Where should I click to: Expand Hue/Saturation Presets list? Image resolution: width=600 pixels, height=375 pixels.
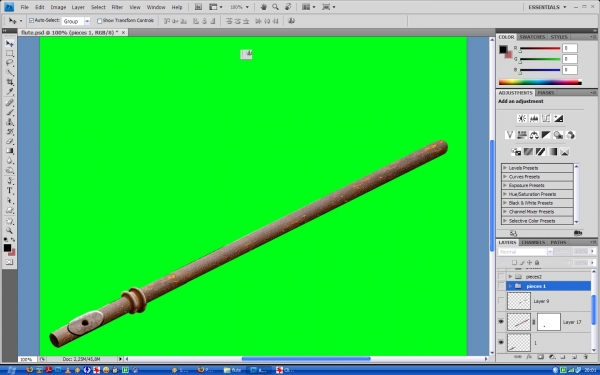point(505,194)
